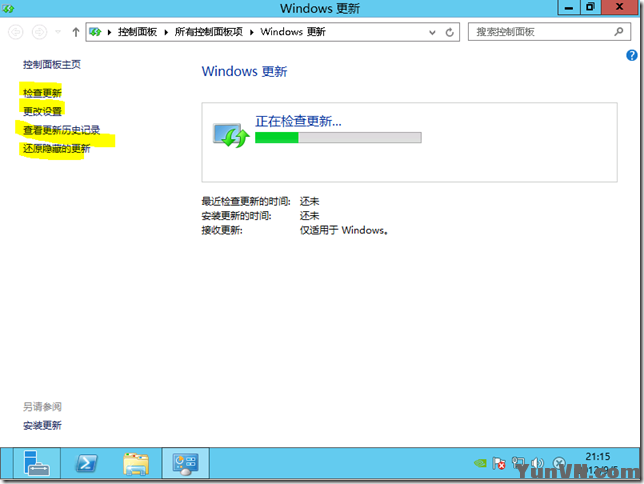The image size is (644, 484).
Task: Open the 查看更新历史记录 link
Action: tap(62, 130)
